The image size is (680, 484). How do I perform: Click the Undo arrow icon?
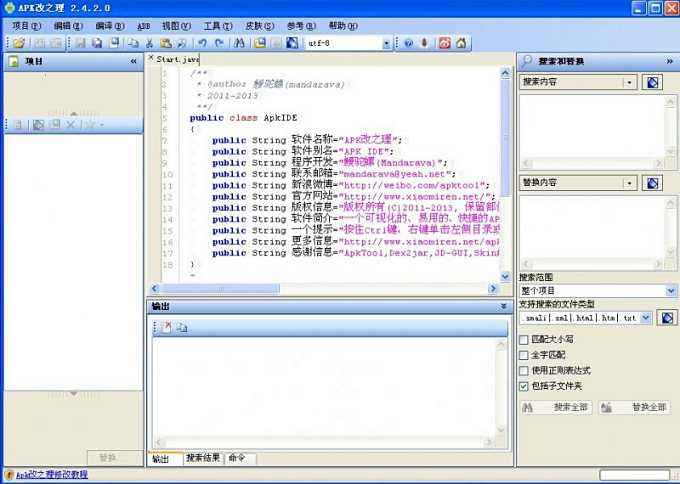click(x=203, y=43)
